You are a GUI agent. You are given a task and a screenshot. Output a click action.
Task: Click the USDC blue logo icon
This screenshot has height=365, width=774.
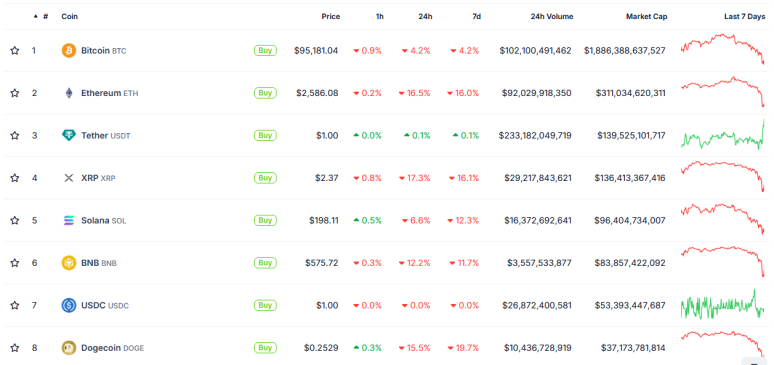pyautogui.click(x=69, y=305)
